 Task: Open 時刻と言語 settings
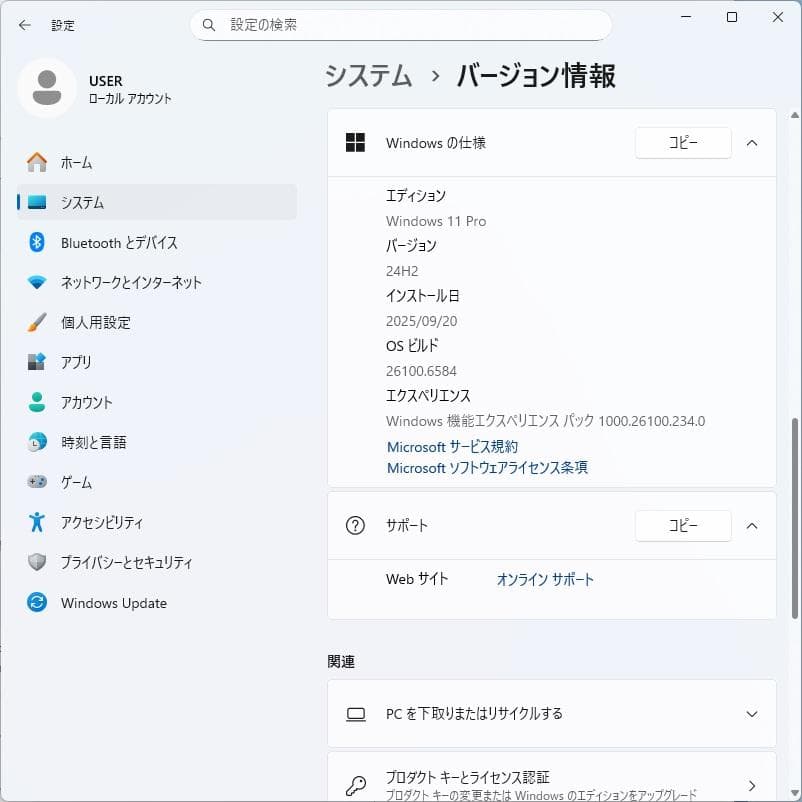pyautogui.click(x=39, y=442)
